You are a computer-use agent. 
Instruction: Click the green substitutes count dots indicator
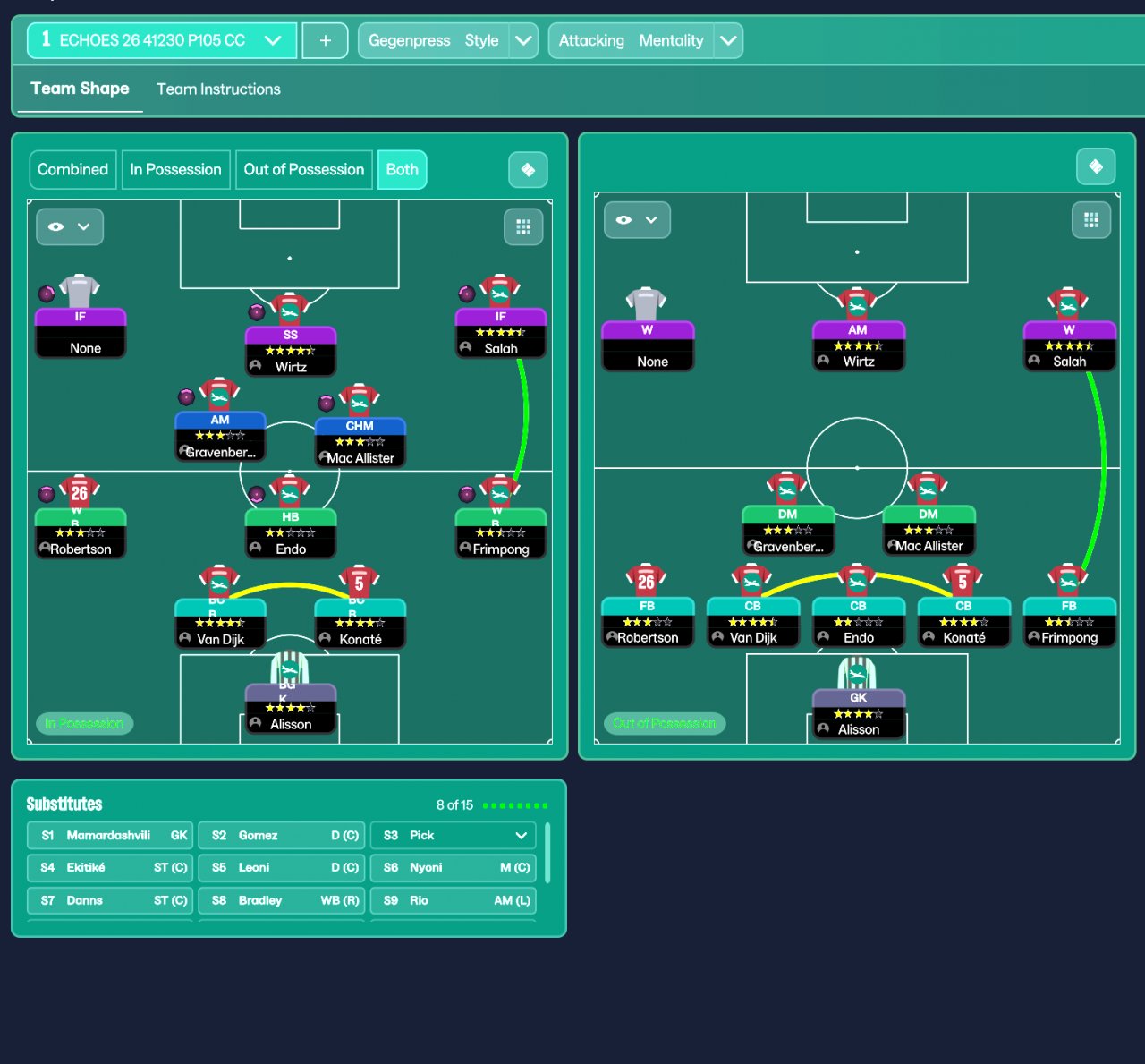click(x=515, y=805)
